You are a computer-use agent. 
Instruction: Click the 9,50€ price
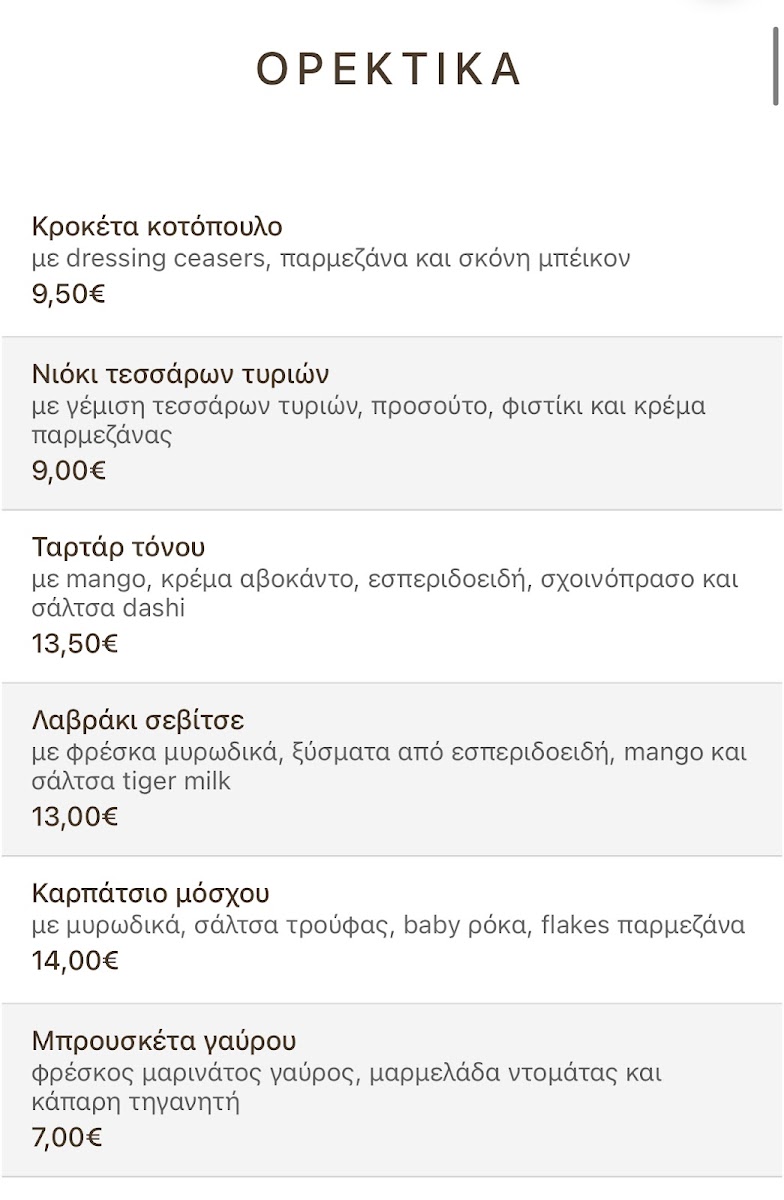[x=69, y=294]
